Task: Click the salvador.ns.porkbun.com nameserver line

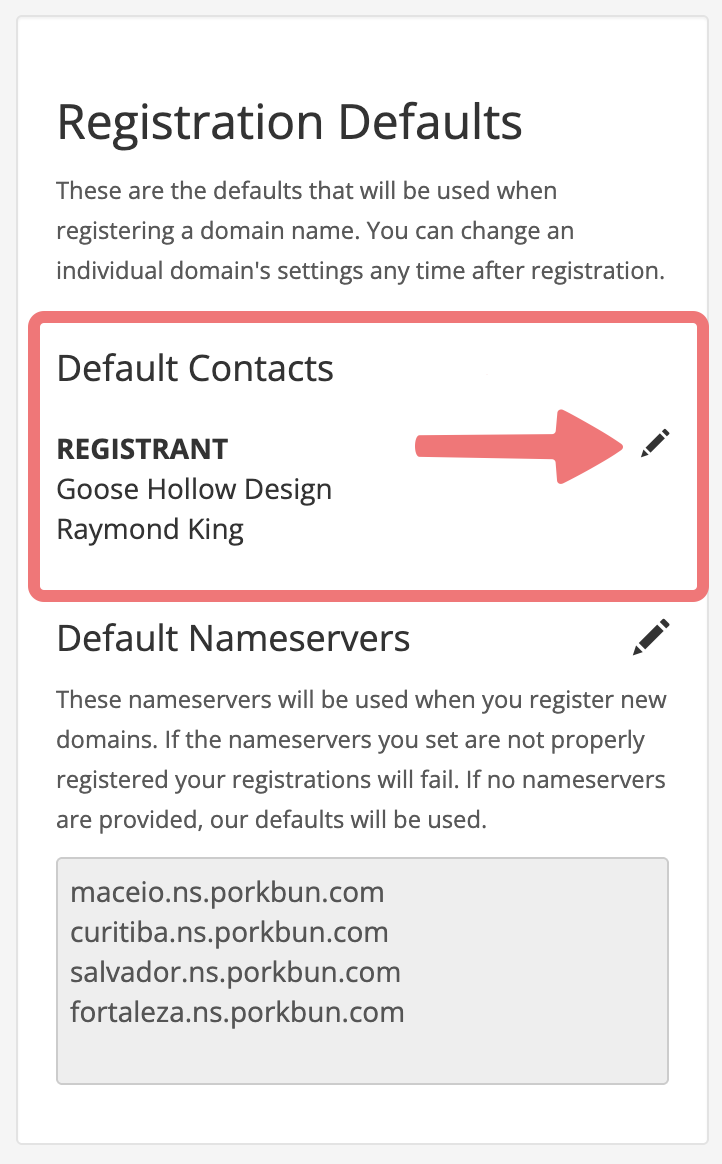Action: 235,972
